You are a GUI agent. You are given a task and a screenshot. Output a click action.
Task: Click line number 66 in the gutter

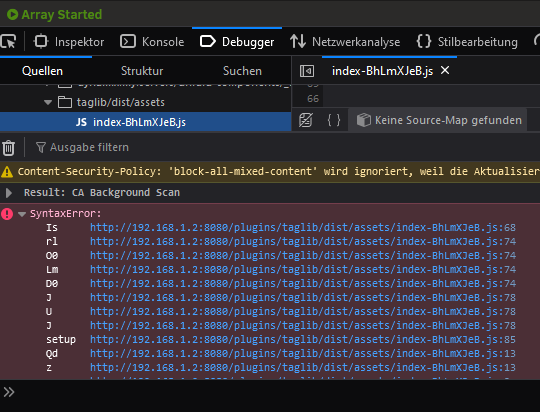(313, 99)
